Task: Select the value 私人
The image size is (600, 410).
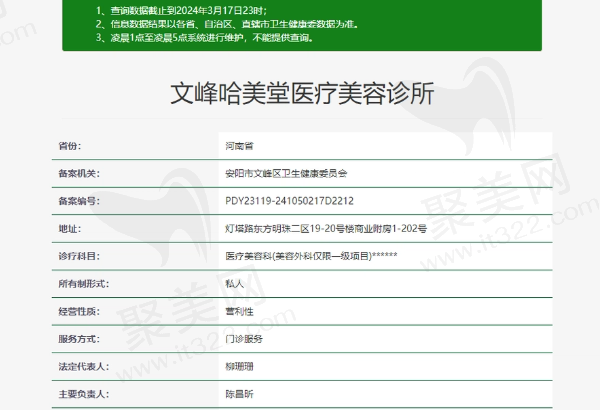Action: click(235, 284)
